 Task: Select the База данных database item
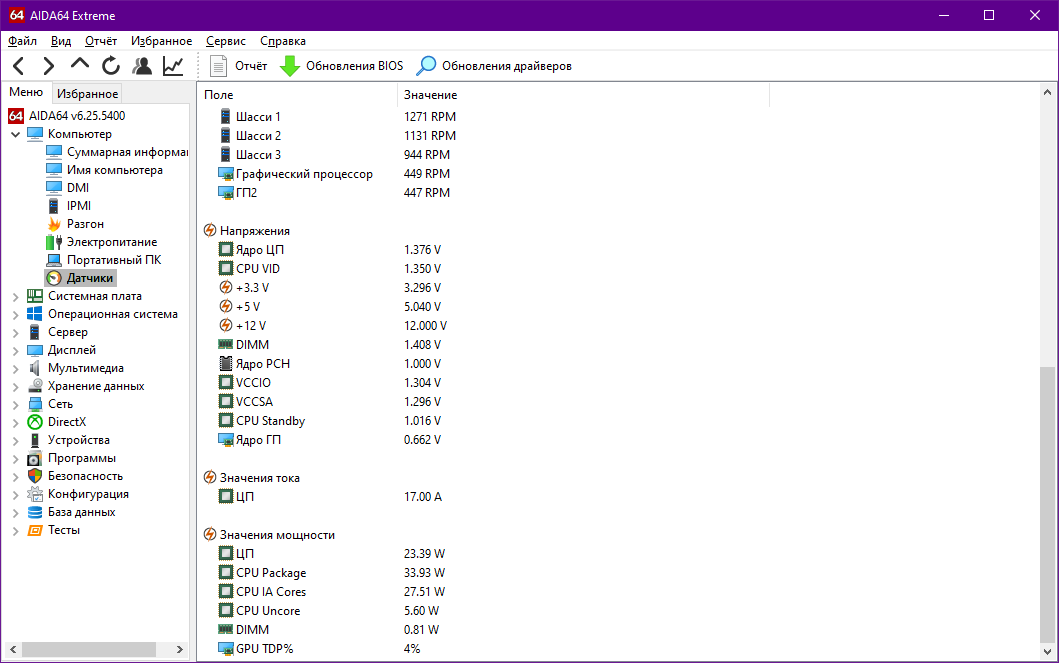(72, 512)
